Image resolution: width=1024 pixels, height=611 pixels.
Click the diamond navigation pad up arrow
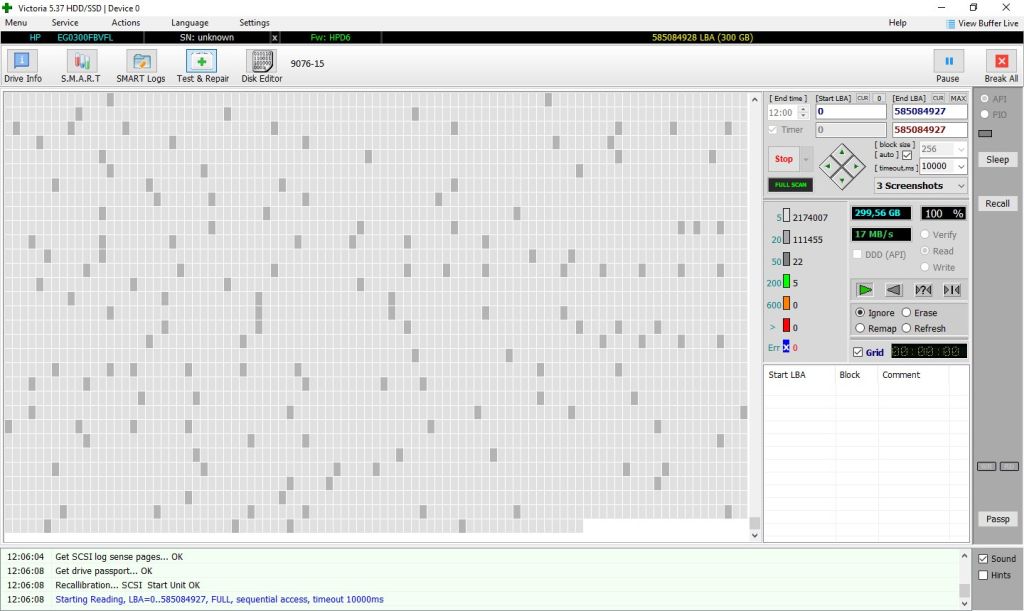click(x=842, y=152)
